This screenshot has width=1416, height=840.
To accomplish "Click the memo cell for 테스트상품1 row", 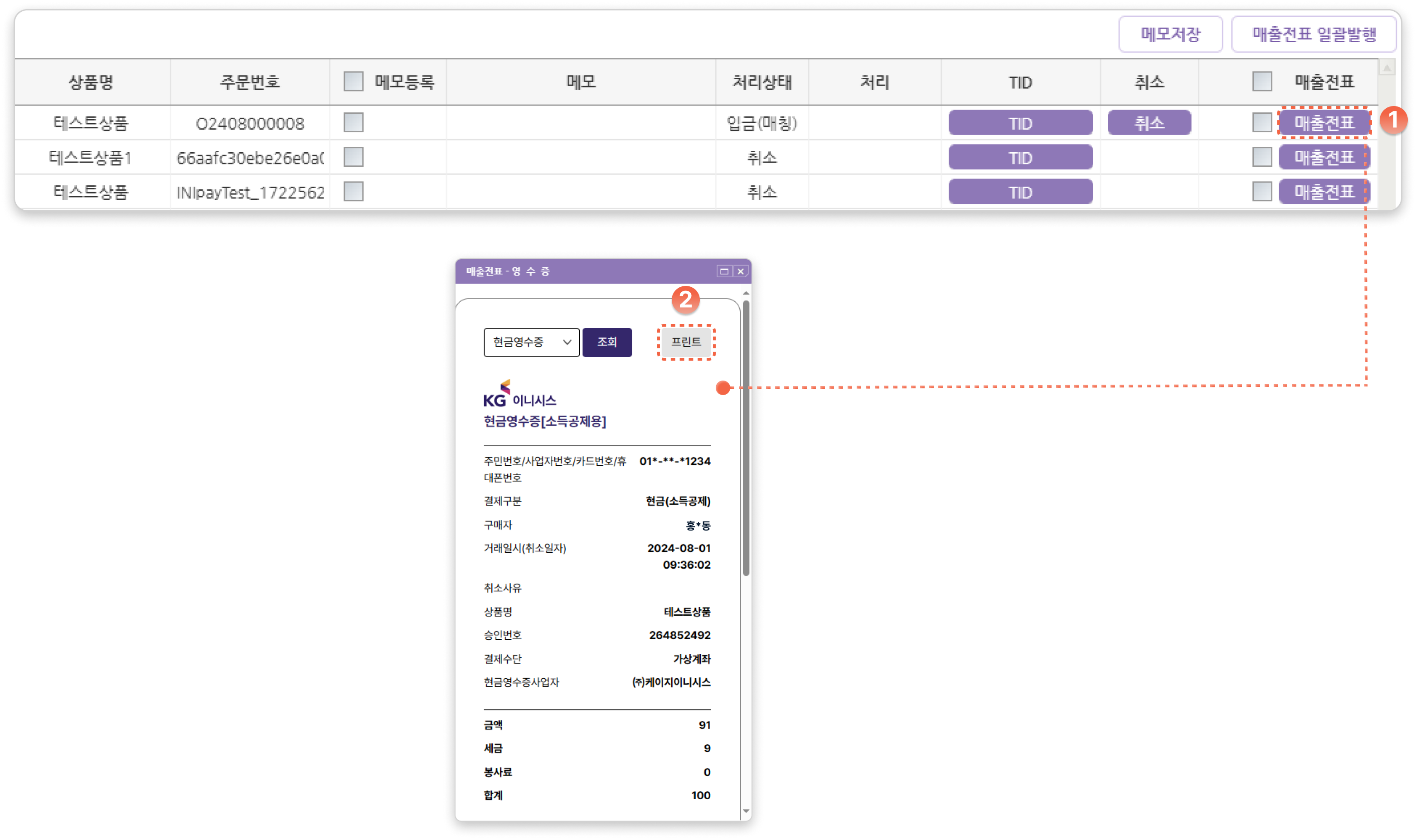I will 581,157.
